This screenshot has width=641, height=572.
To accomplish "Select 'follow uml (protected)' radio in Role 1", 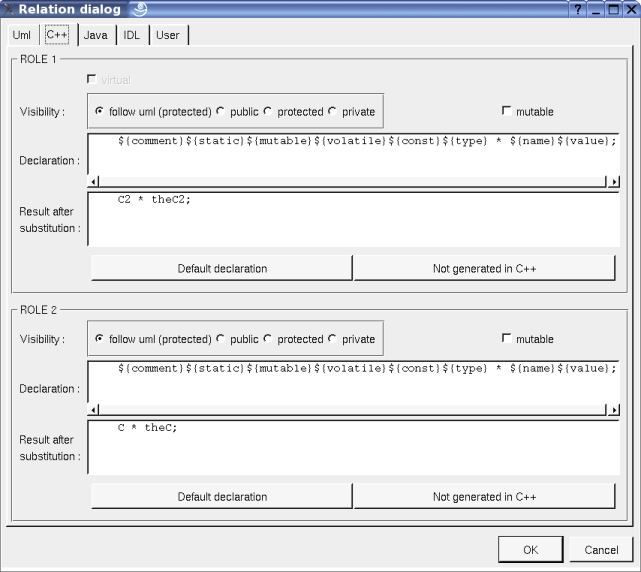I will [x=99, y=111].
